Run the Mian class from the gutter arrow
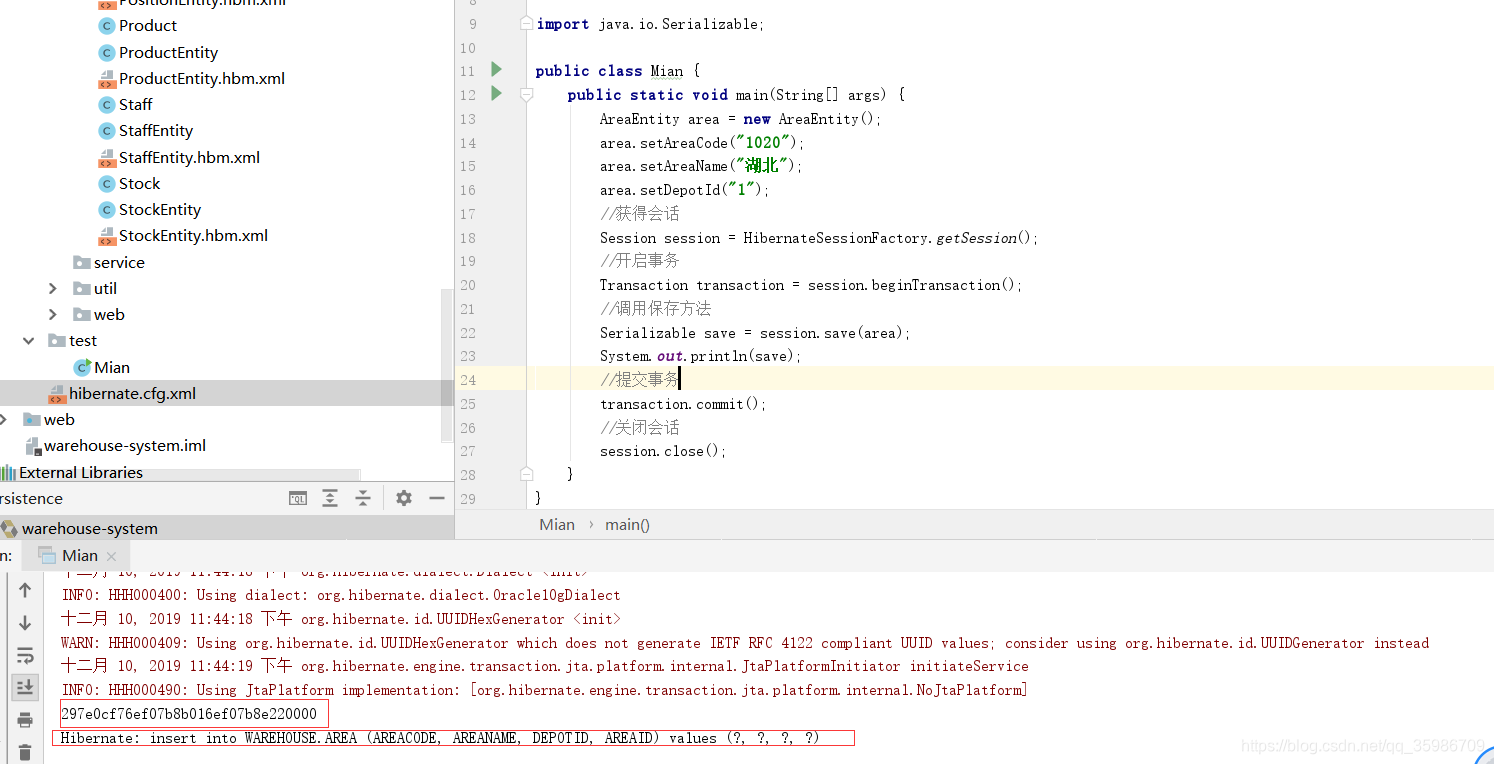This screenshot has width=1494, height=764. 497,69
